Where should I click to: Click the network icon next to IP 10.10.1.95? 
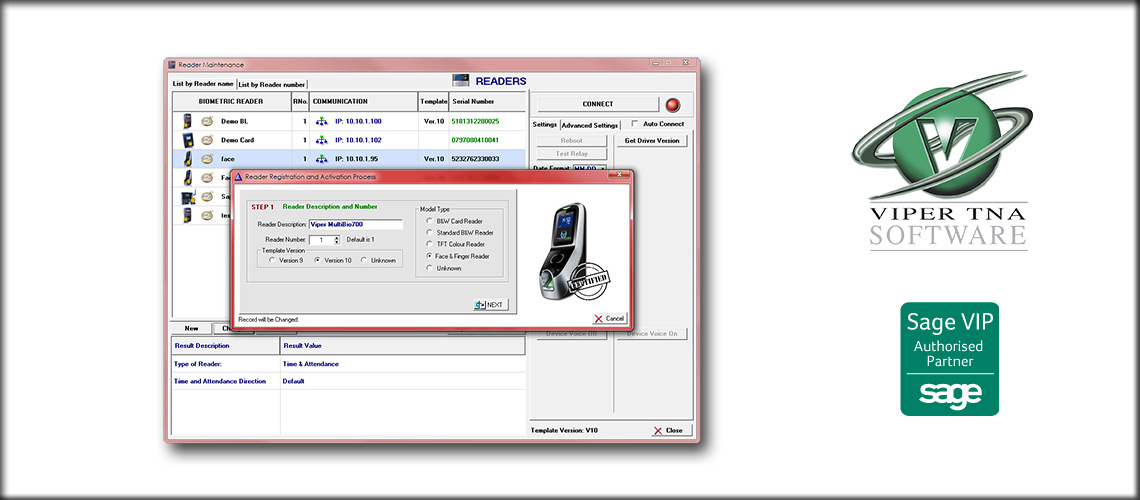coord(322,158)
